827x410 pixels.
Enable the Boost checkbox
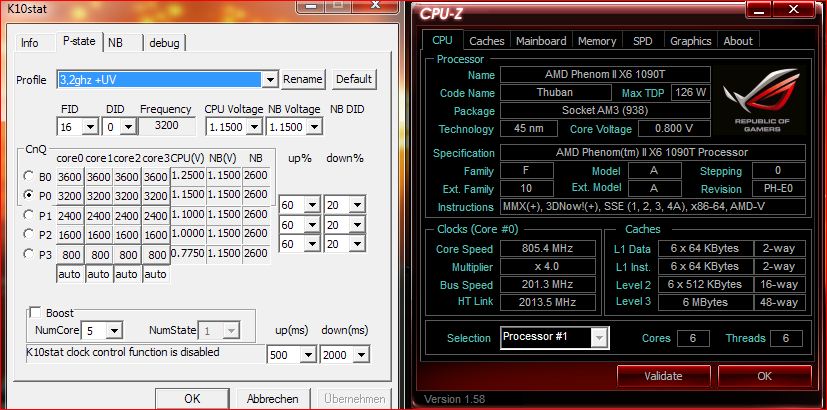35,313
